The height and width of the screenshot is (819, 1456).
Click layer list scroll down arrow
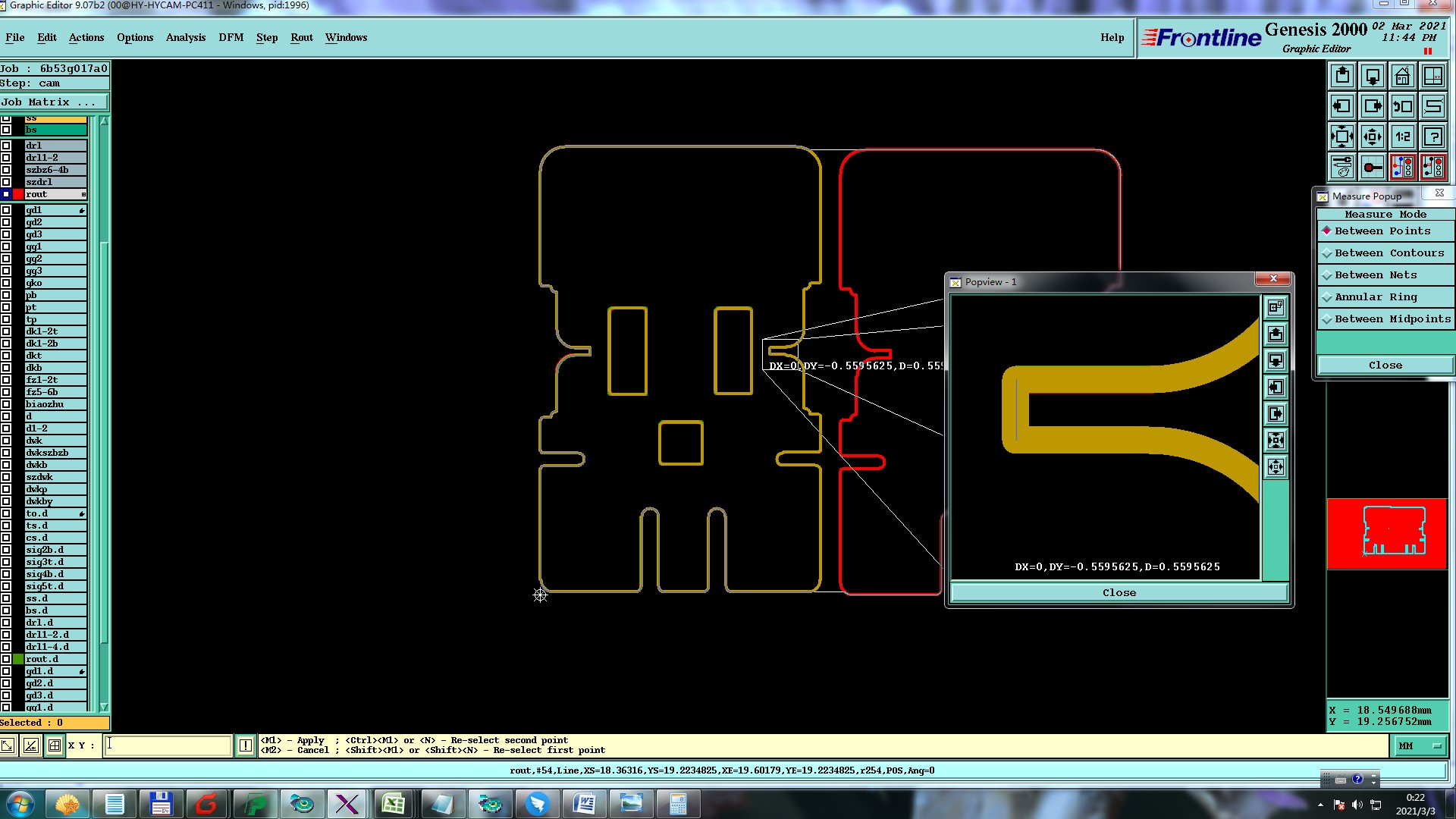(x=104, y=707)
